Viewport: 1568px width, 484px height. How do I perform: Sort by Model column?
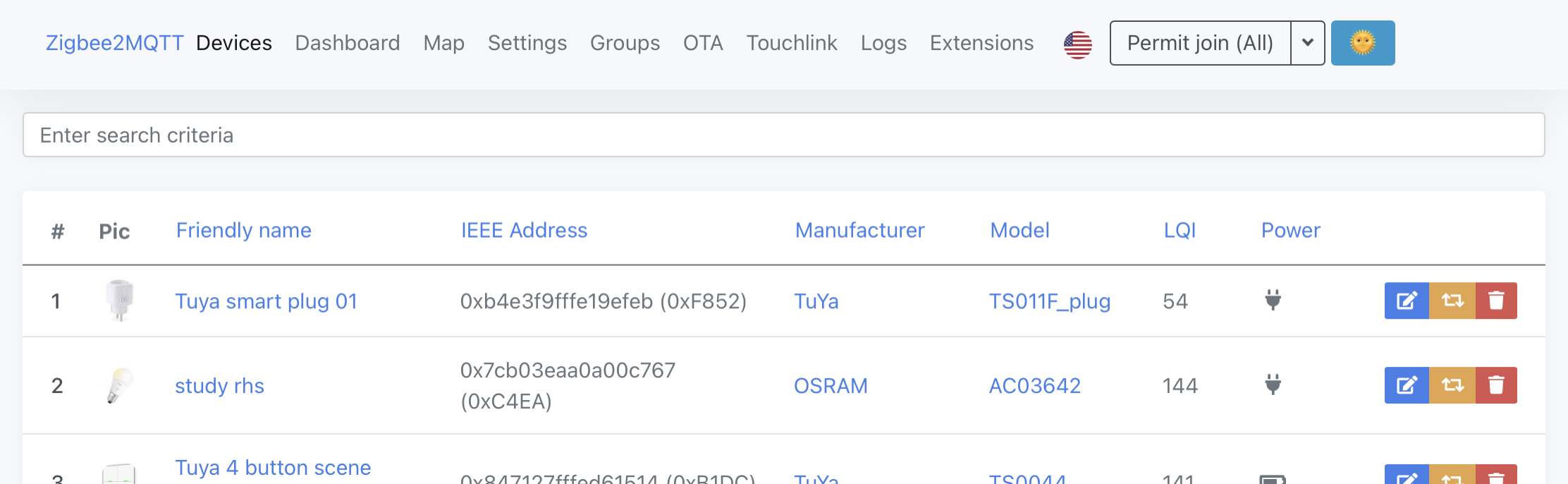(x=1019, y=230)
